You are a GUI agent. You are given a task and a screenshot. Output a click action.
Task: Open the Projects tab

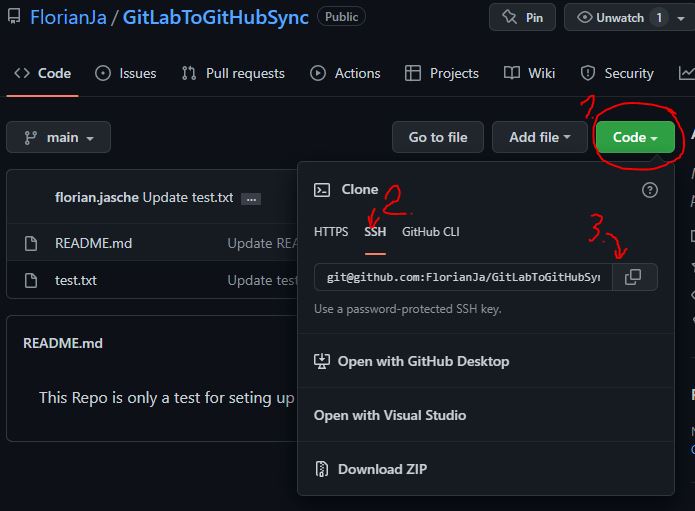click(442, 73)
